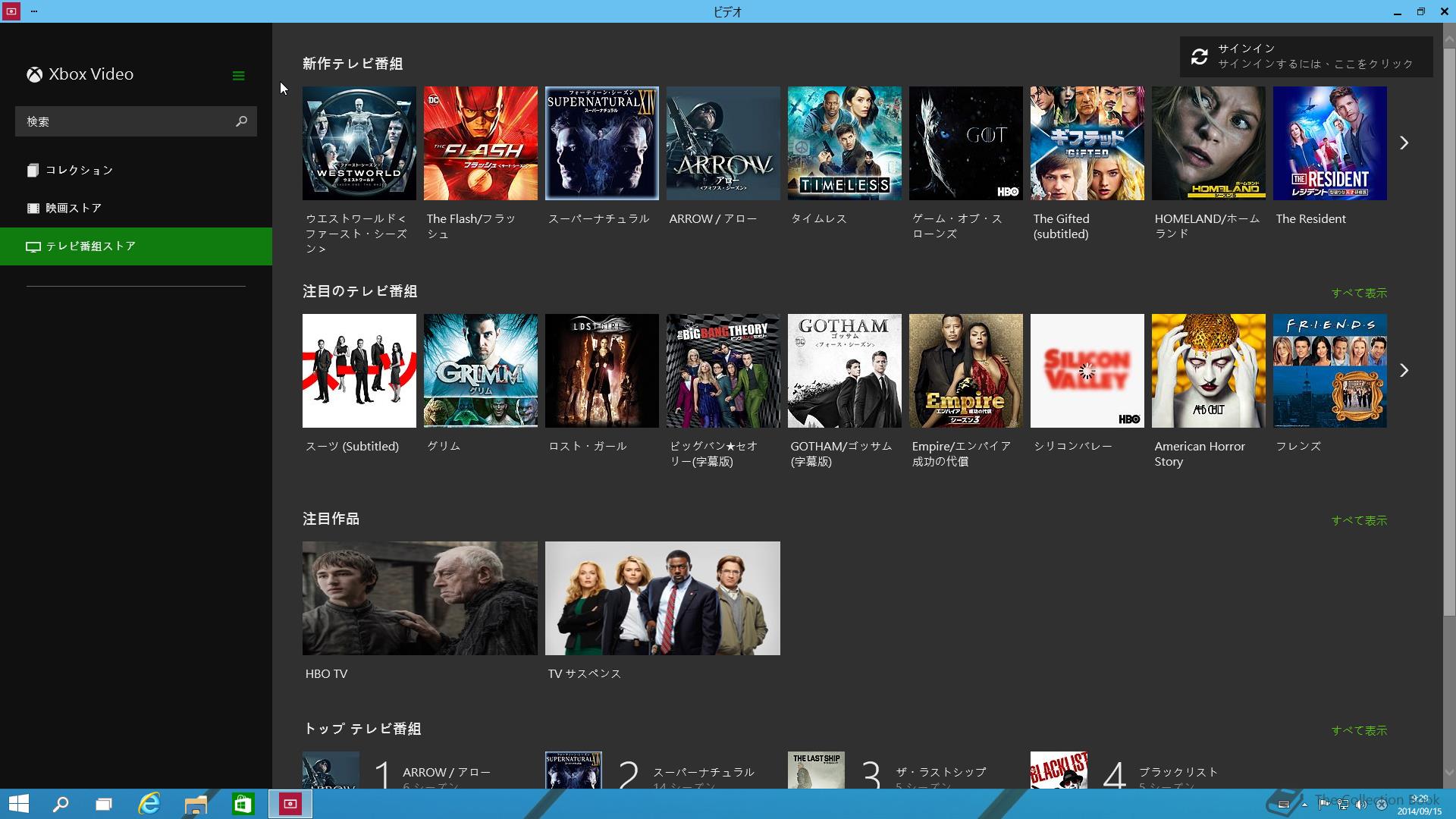Click the The Gifted (subtitled) title

[1062, 226]
